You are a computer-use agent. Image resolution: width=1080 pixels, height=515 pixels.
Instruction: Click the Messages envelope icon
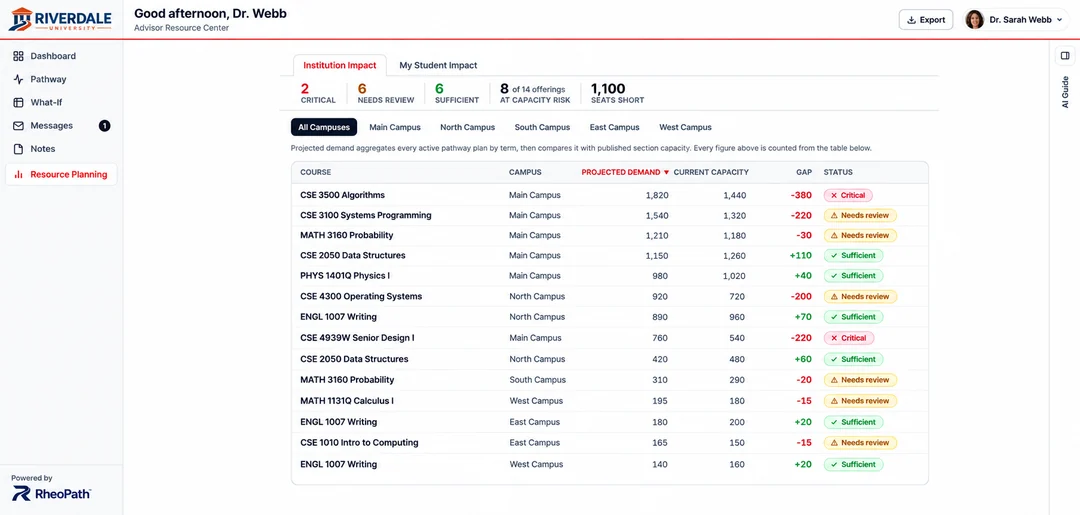[19, 125]
